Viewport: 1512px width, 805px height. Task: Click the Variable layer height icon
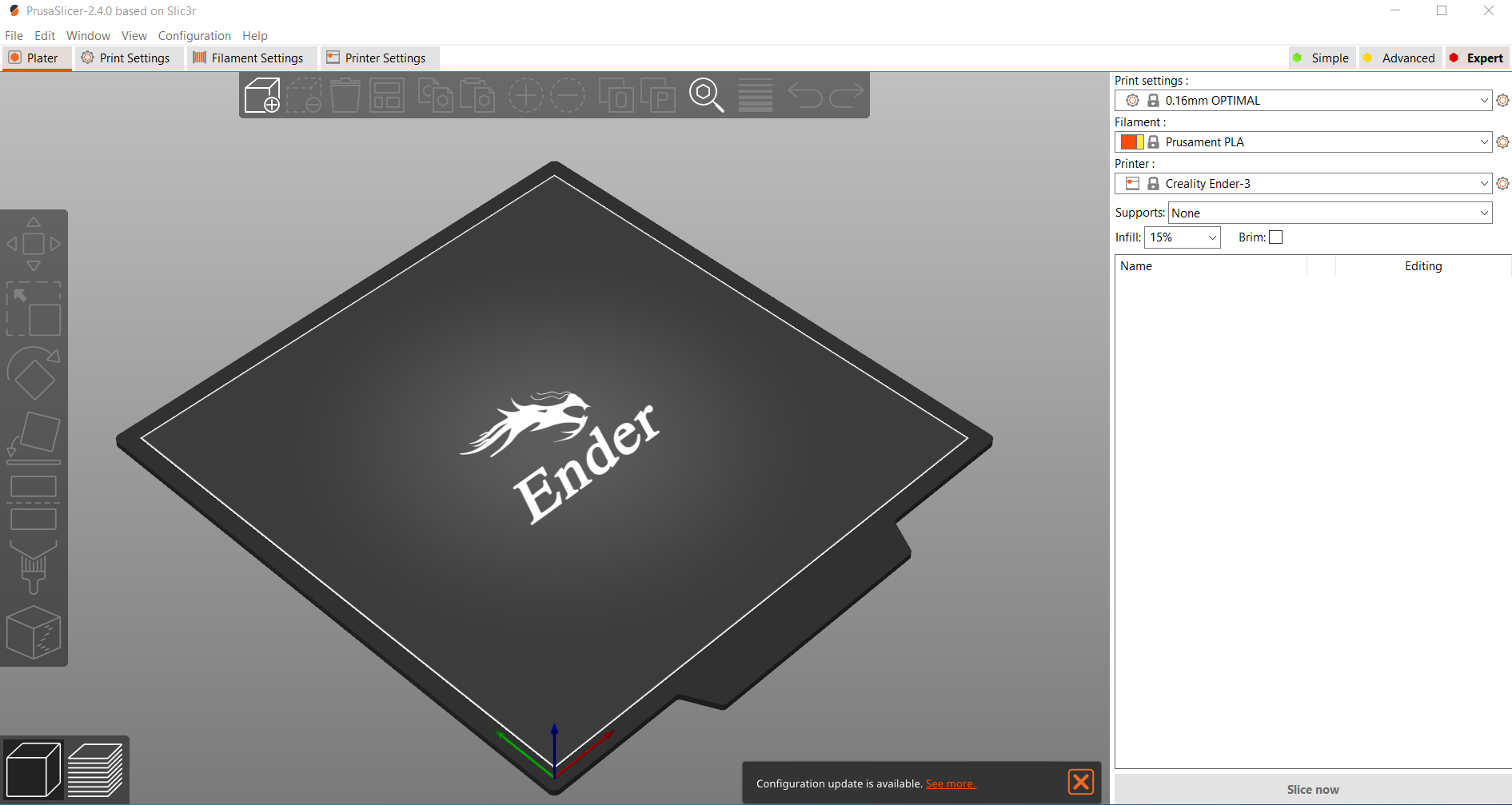pyautogui.click(x=756, y=95)
